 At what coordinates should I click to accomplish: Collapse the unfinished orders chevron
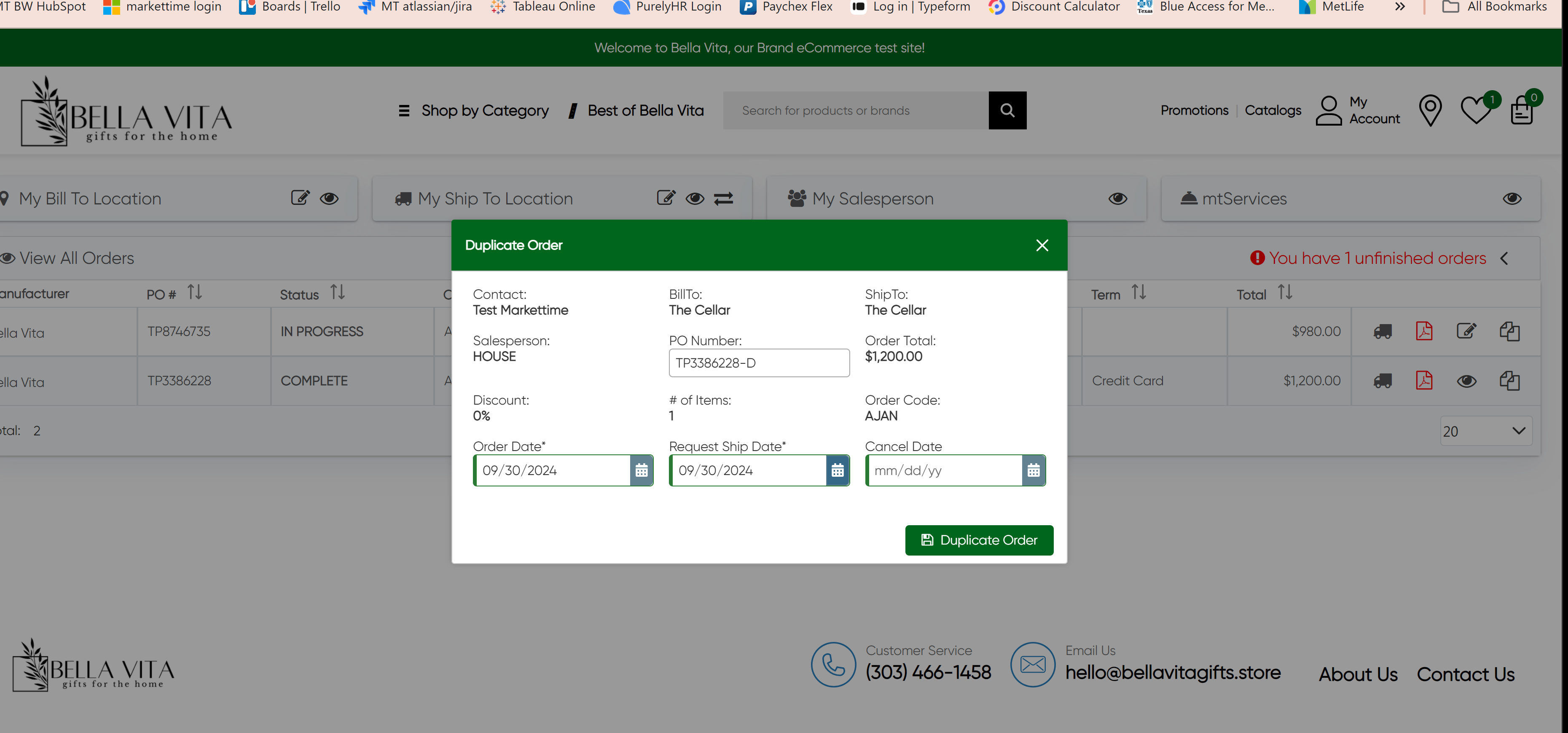click(1504, 258)
